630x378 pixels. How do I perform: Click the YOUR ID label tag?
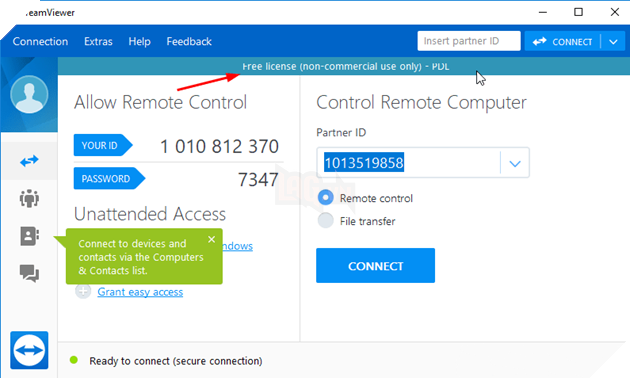[x=103, y=145]
